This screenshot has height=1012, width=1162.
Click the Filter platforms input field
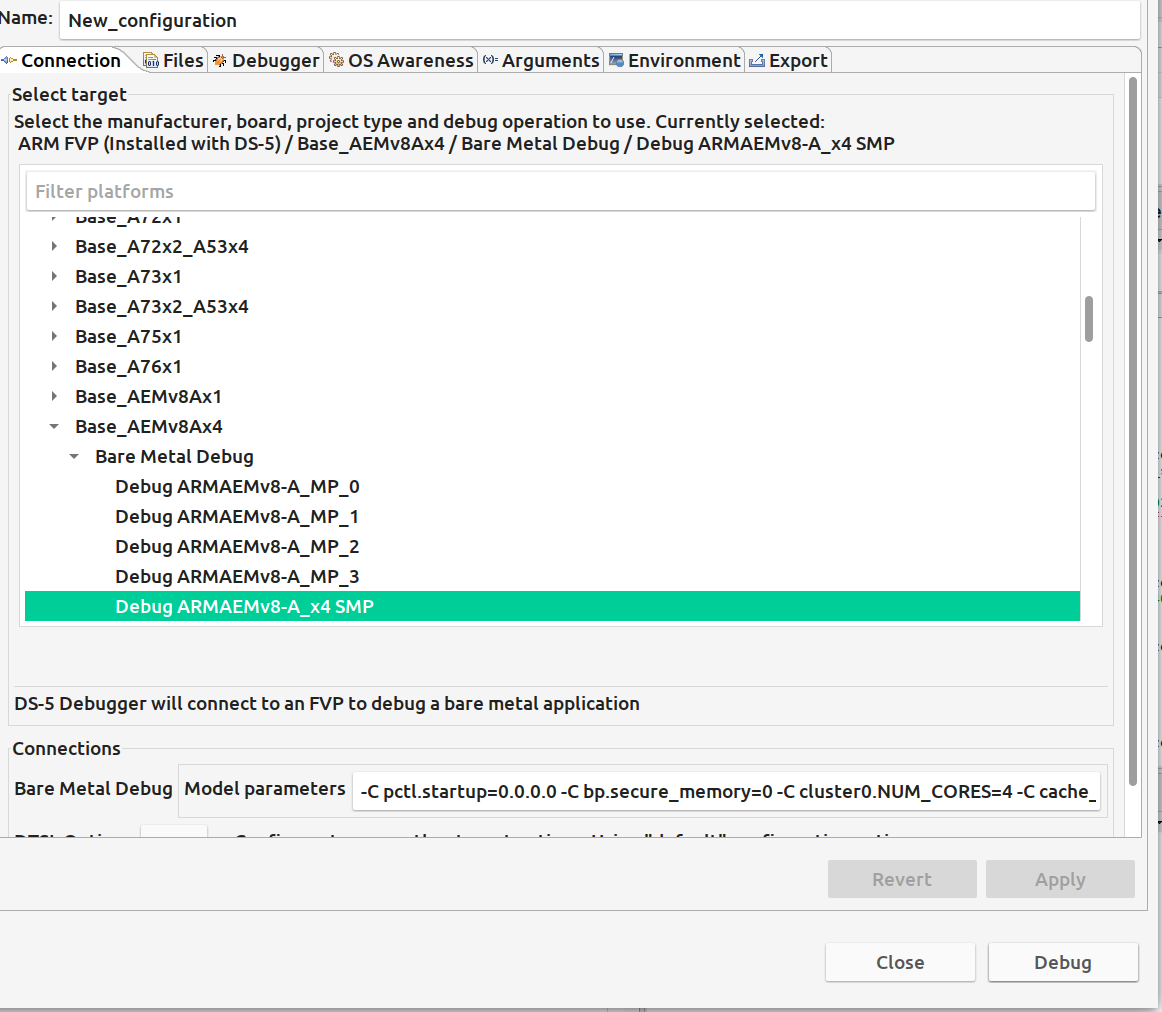click(560, 190)
